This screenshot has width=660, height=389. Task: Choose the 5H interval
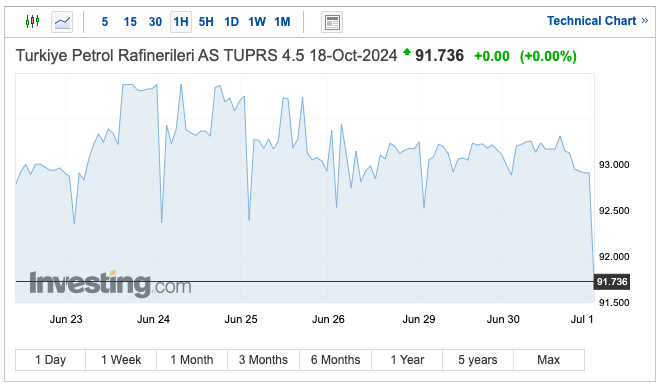point(206,21)
